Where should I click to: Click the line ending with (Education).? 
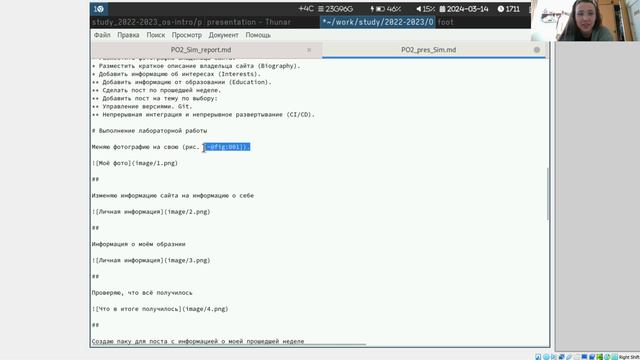182,82
